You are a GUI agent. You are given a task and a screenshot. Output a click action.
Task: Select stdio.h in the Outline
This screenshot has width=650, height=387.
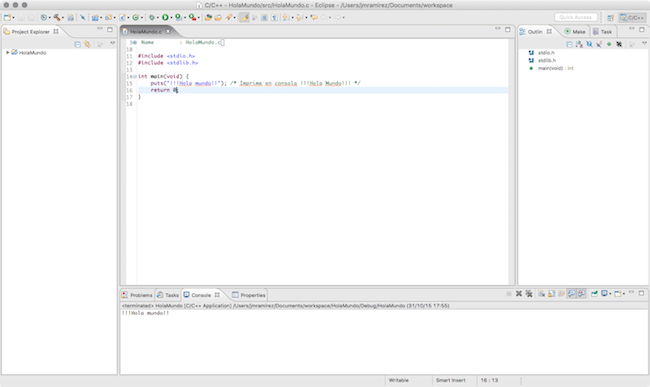546,53
